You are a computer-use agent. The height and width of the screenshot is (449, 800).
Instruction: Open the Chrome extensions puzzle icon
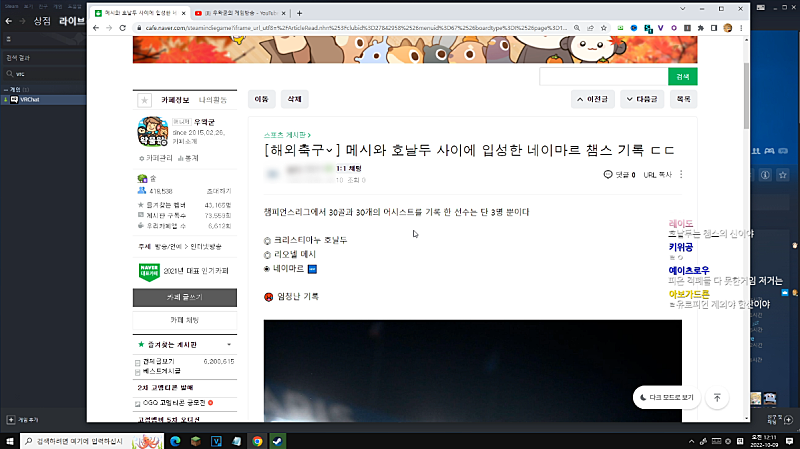pyautogui.click(x=701, y=28)
